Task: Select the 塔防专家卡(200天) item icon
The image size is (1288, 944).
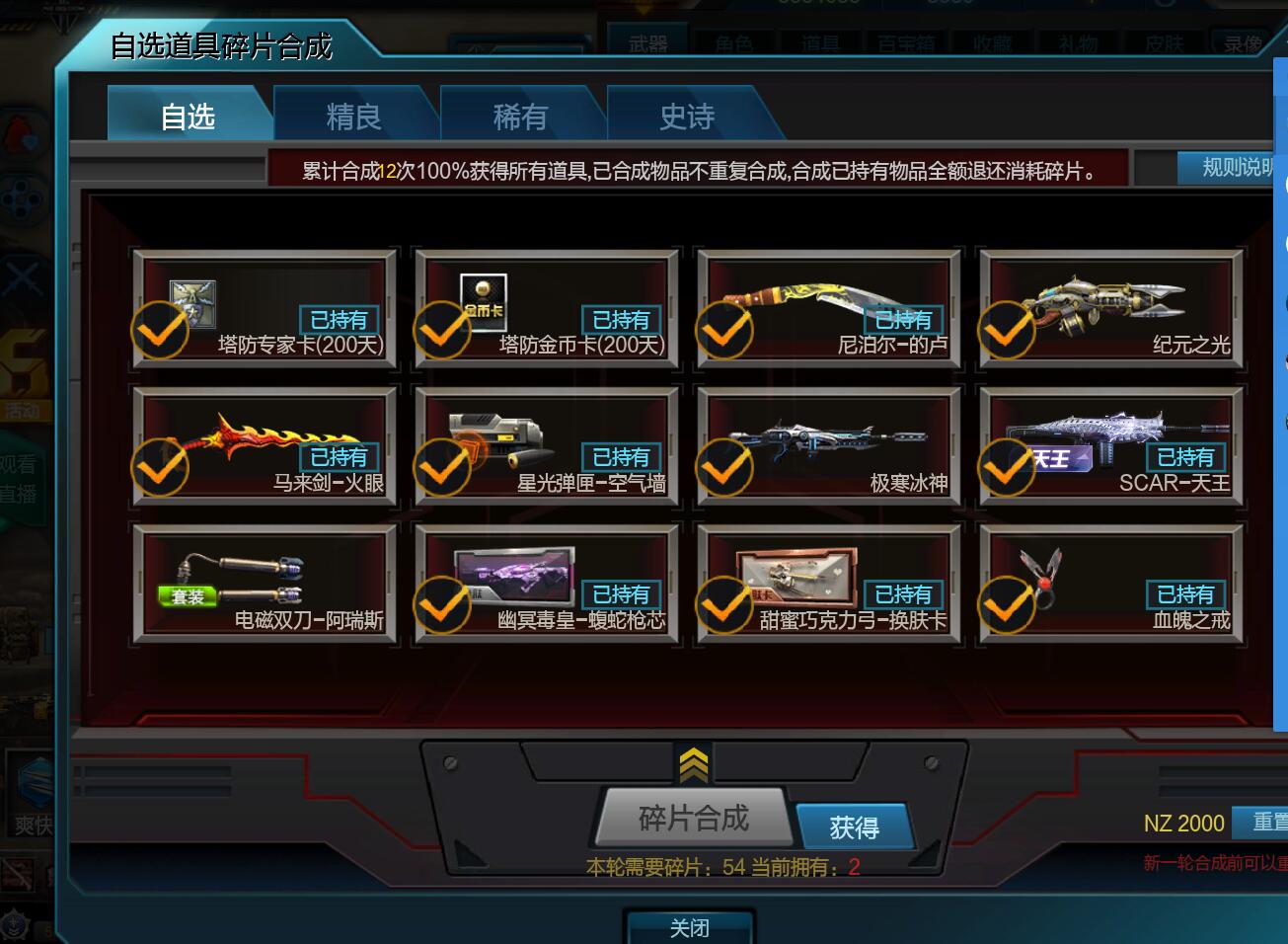Action: coord(192,302)
